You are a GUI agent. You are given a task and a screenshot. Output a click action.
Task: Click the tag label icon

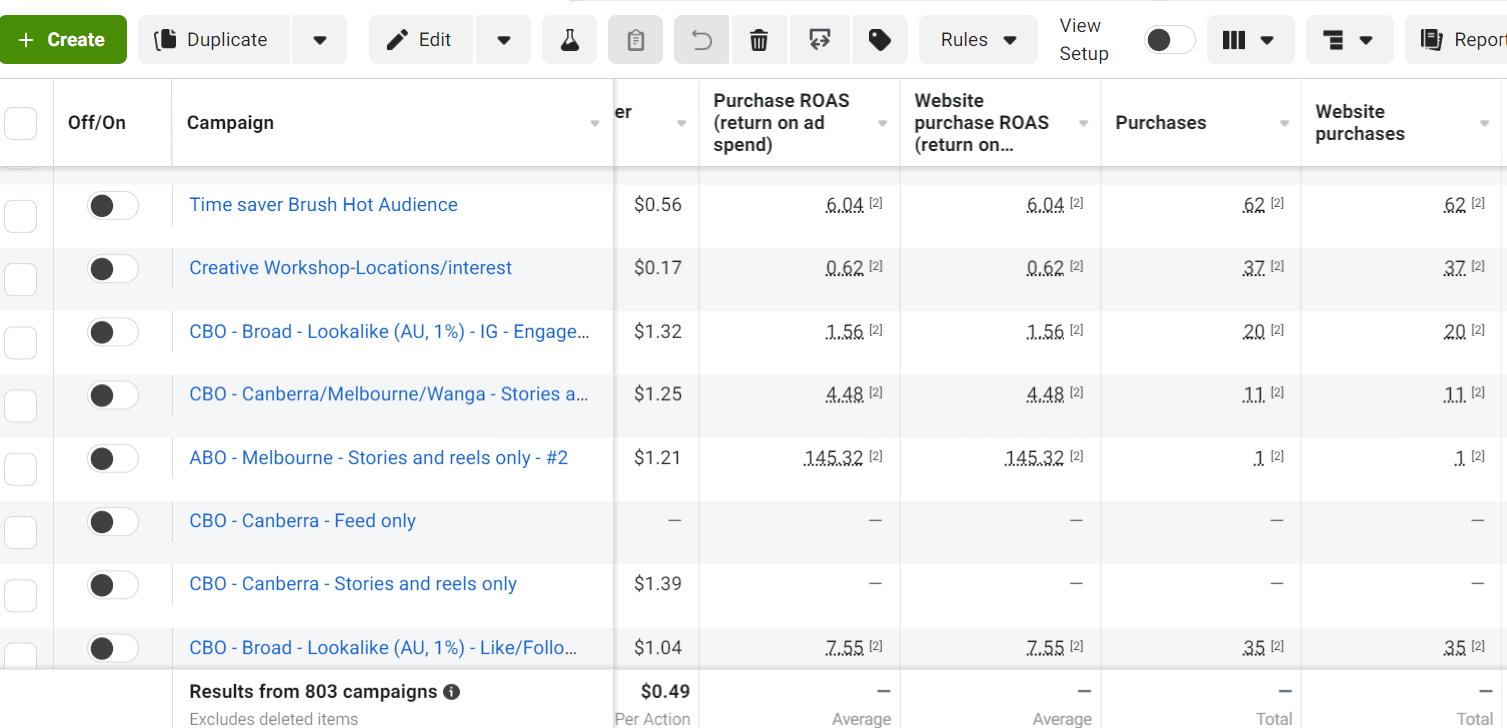point(880,40)
